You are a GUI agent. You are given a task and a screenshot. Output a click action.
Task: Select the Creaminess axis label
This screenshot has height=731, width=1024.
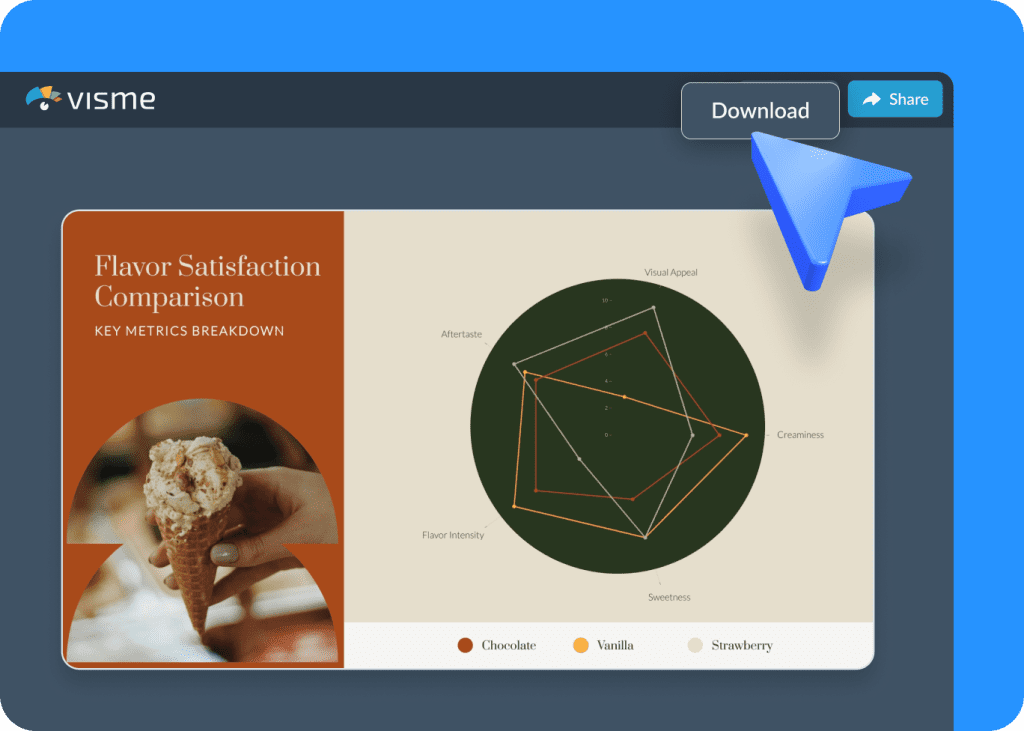(800, 434)
